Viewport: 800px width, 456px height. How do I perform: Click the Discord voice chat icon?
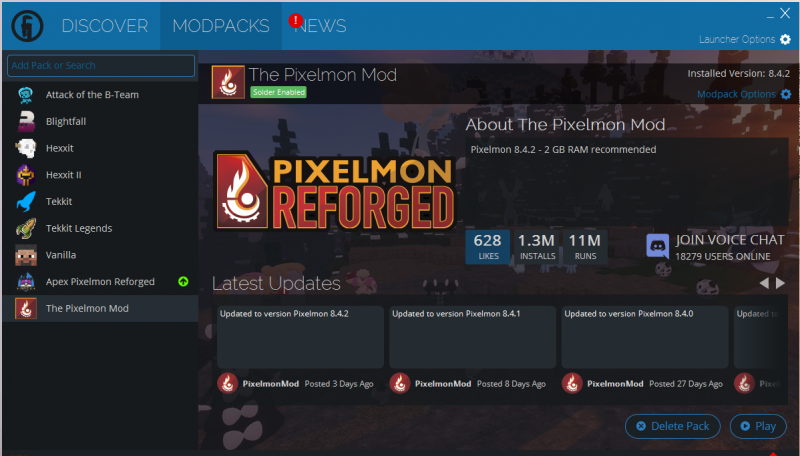tap(658, 247)
